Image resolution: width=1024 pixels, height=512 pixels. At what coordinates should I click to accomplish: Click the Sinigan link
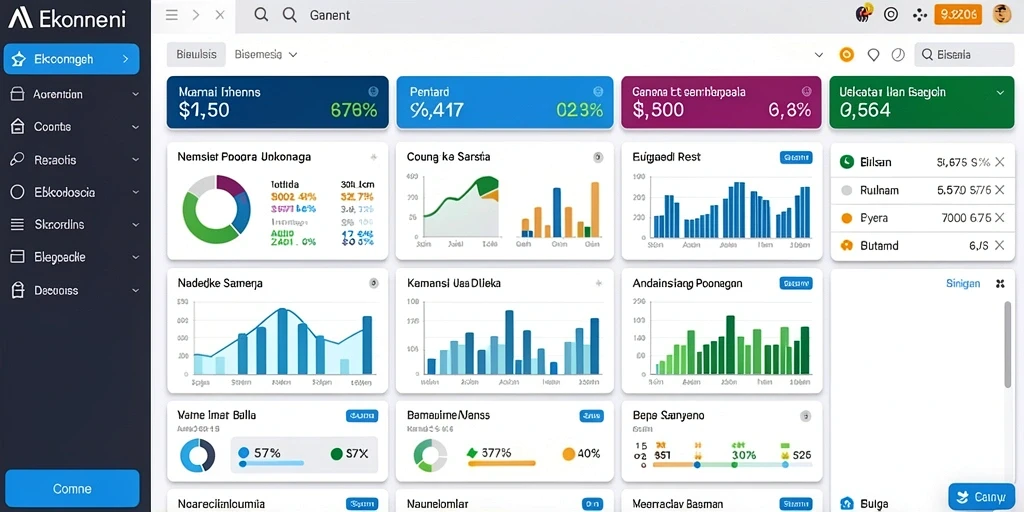(x=963, y=283)
